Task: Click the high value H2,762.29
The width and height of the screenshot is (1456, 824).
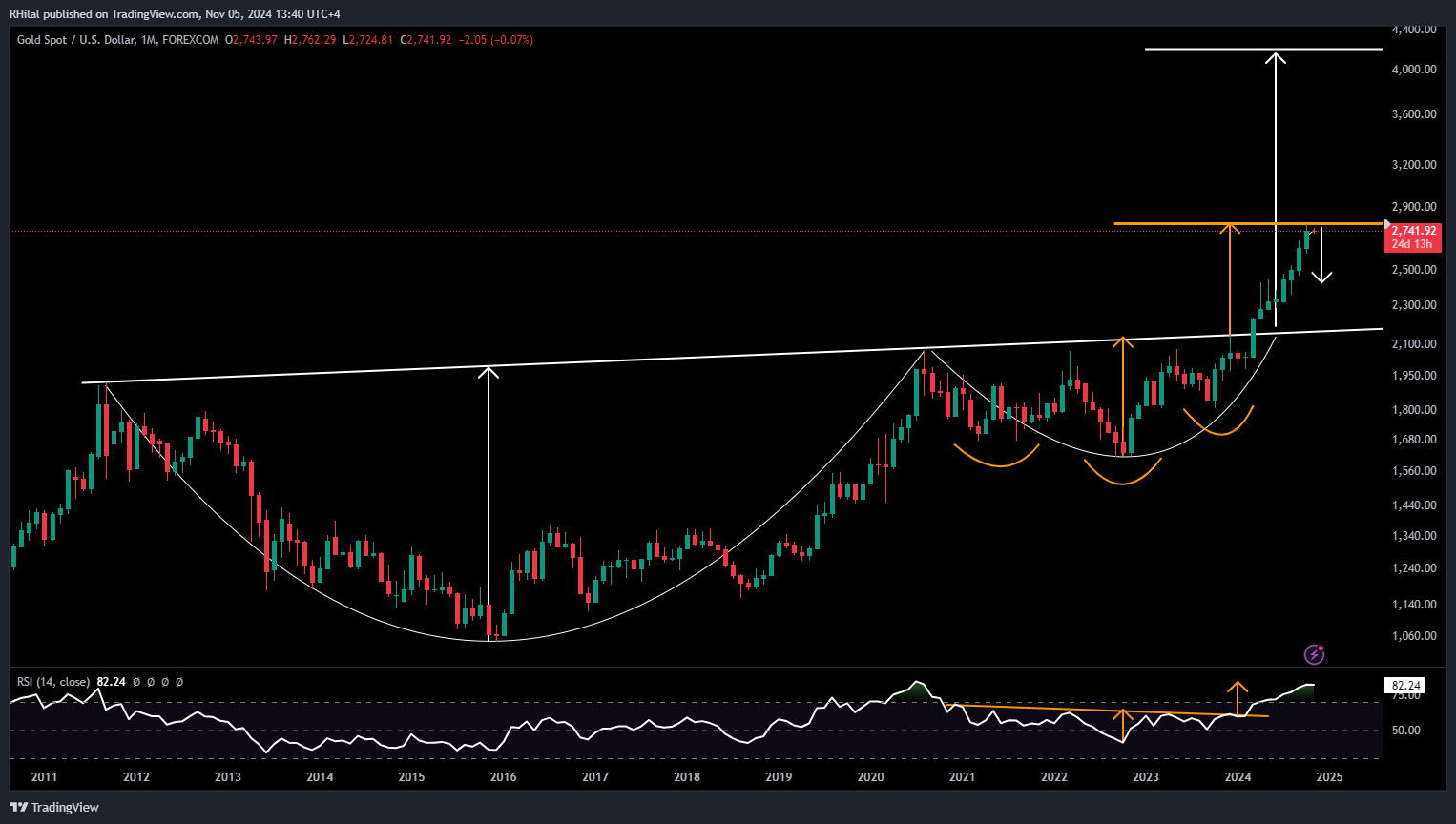Action: (310, 40)
